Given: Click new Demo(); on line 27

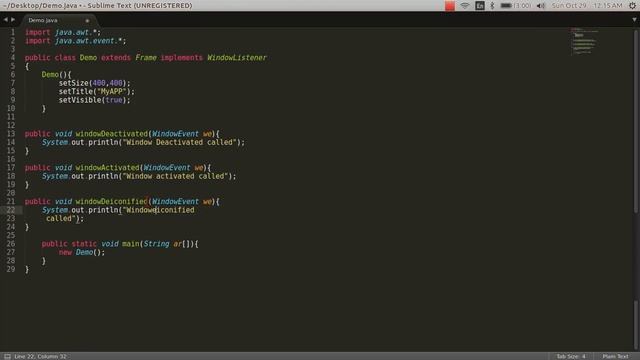Looking at the screenshot, I should pos(82,252).
